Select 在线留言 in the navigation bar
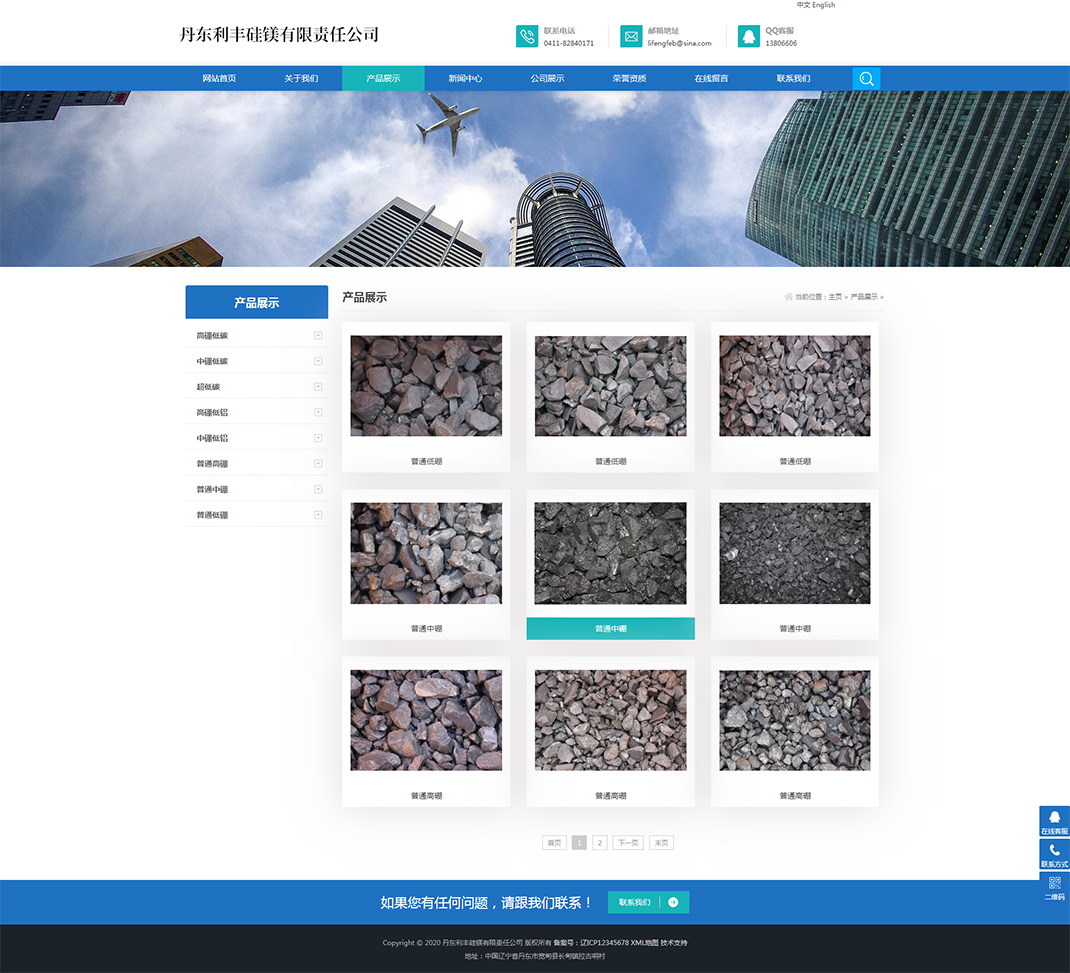 coord(711,78)
